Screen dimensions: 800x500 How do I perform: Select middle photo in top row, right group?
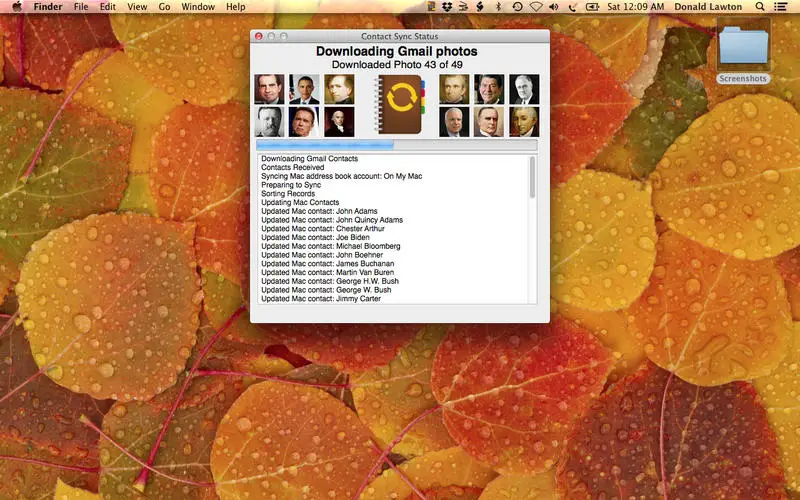point(489,89)
